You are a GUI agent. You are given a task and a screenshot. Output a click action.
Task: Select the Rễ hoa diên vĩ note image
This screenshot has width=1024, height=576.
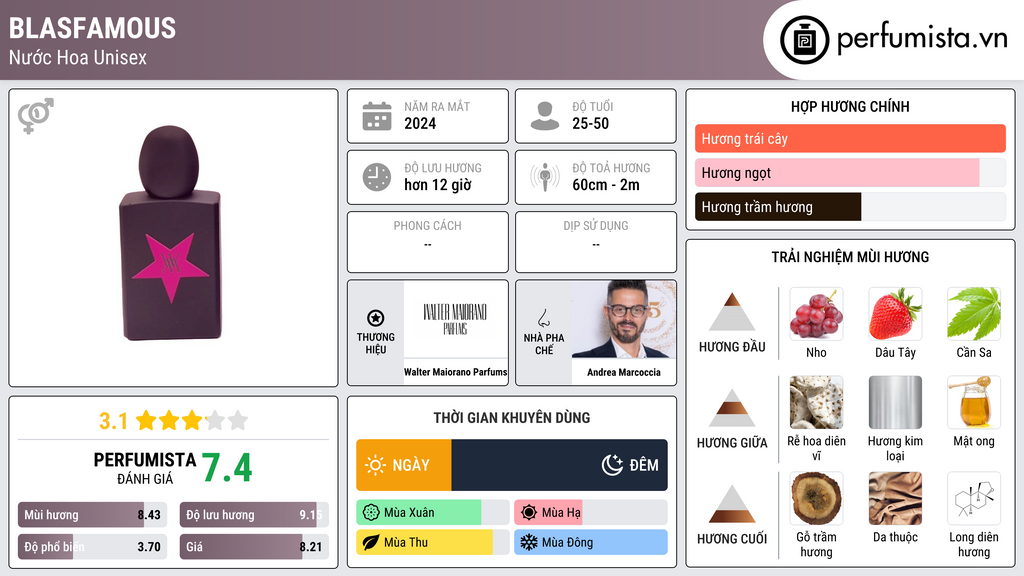tap(816, 402)
